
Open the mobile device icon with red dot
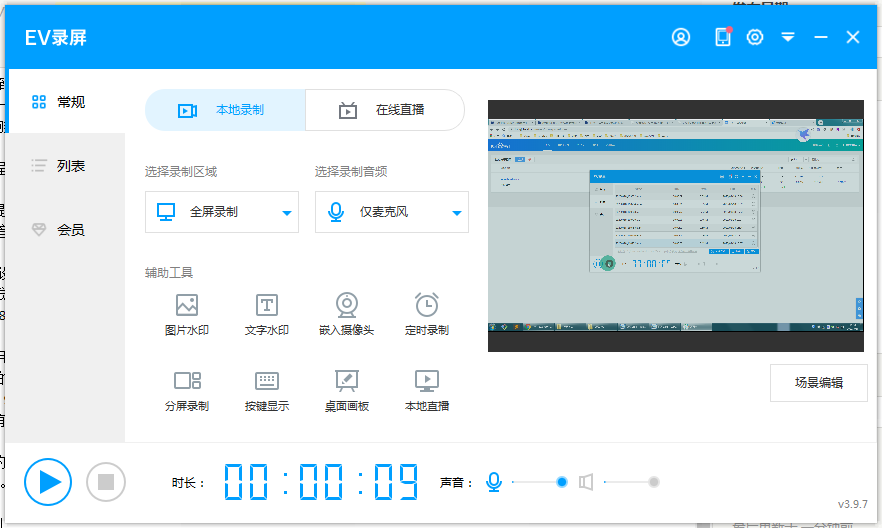point(723,37)
